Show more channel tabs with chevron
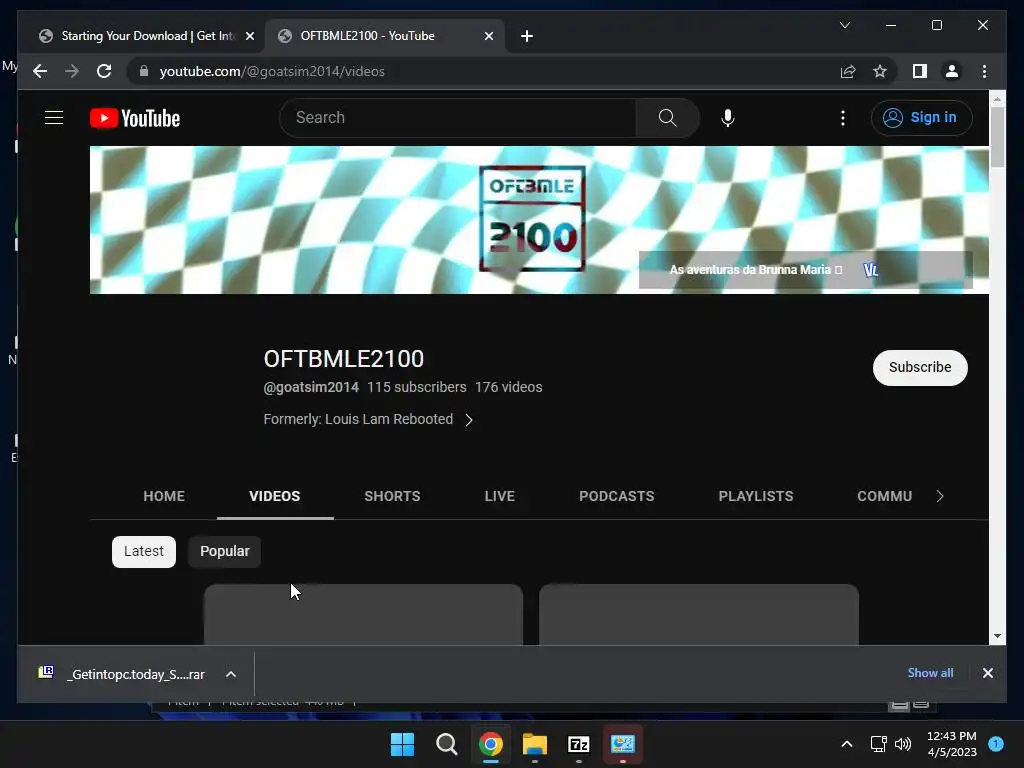 pyautogui.click(x=940, y=496)
